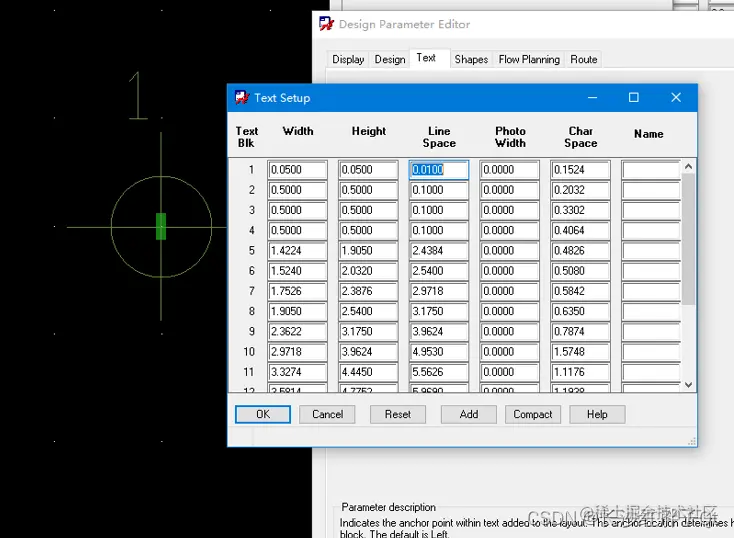
Task: Switch to the Design tab
Action: 389,59
